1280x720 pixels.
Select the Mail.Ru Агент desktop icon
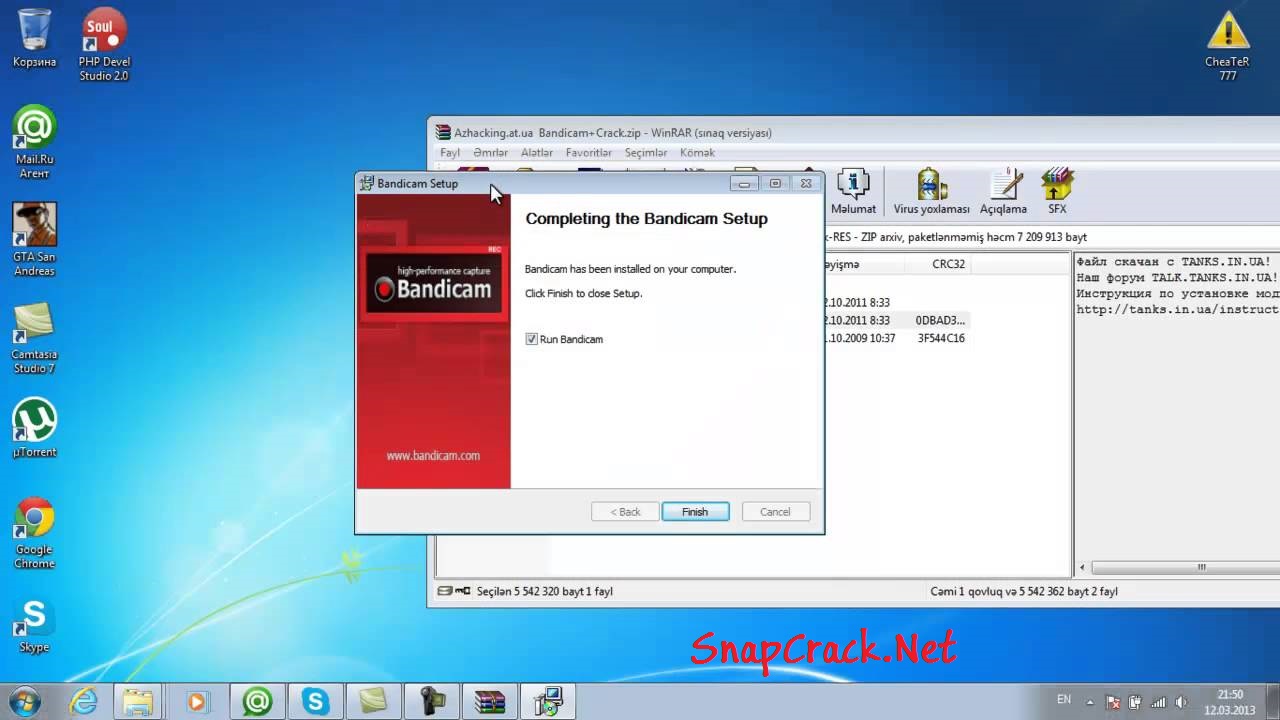click(x=35, y=142)
